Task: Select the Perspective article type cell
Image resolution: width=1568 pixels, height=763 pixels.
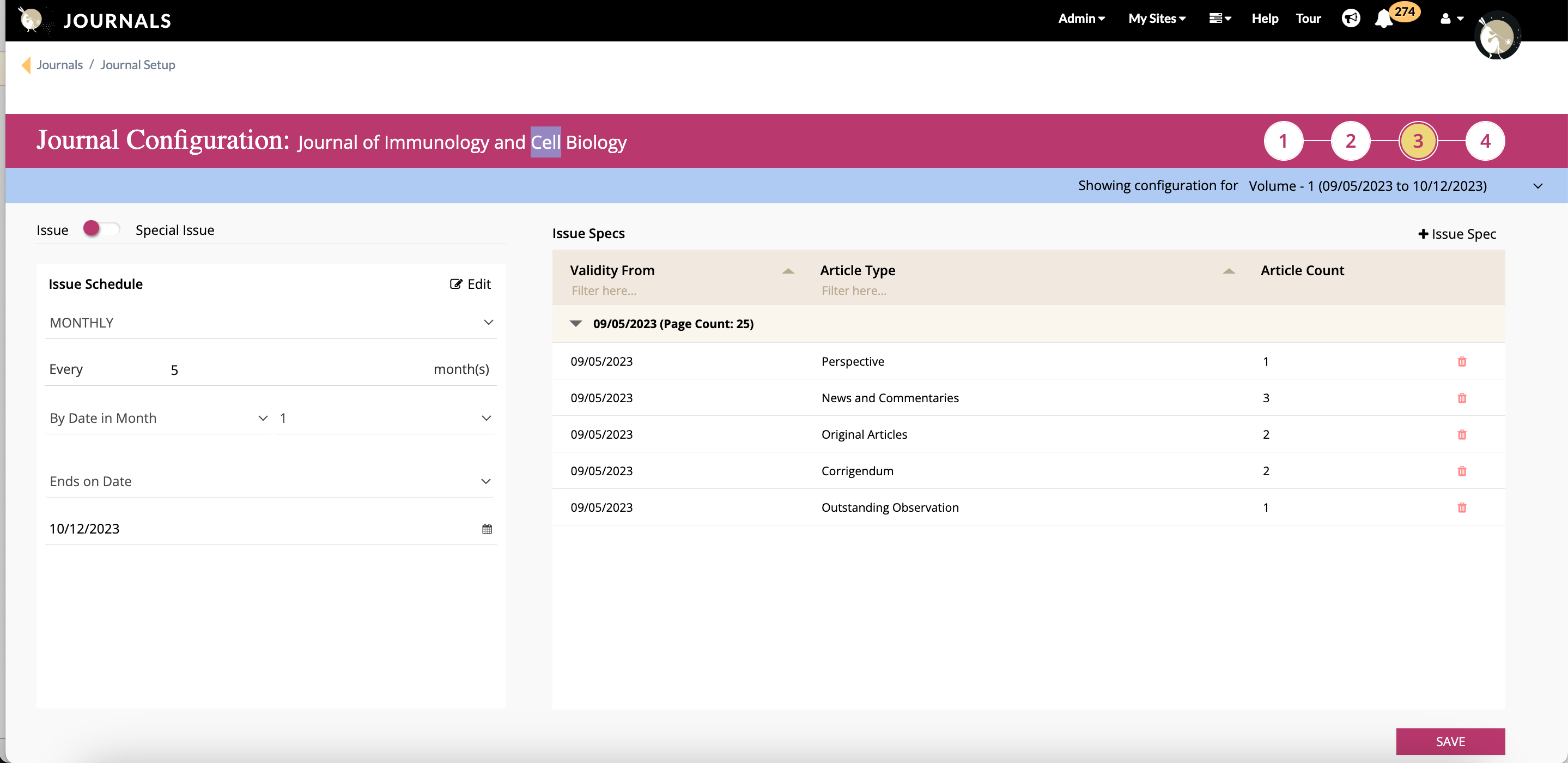Action: click(852, 362)
